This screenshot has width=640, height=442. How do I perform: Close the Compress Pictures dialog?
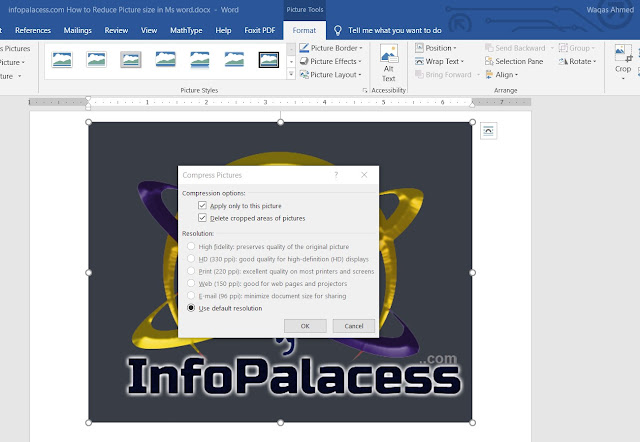pos(364,175)
